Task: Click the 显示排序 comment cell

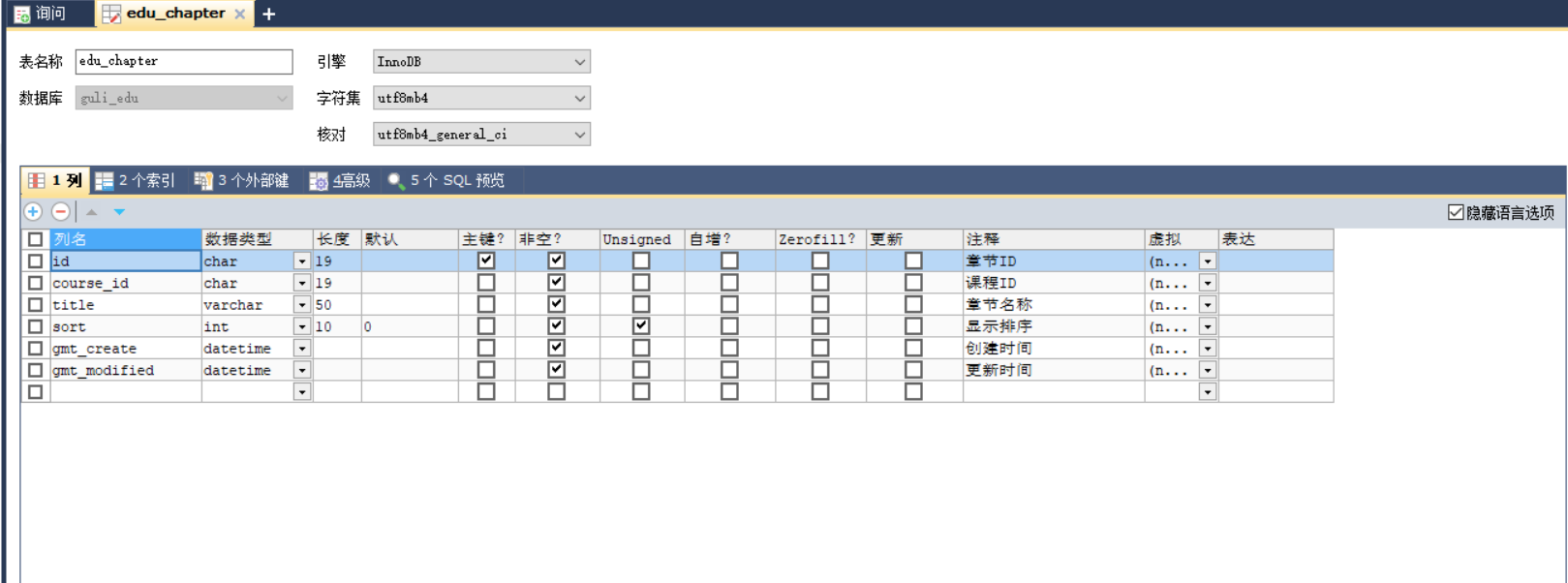Action: pyautogui.click(x=1054, y=326)
